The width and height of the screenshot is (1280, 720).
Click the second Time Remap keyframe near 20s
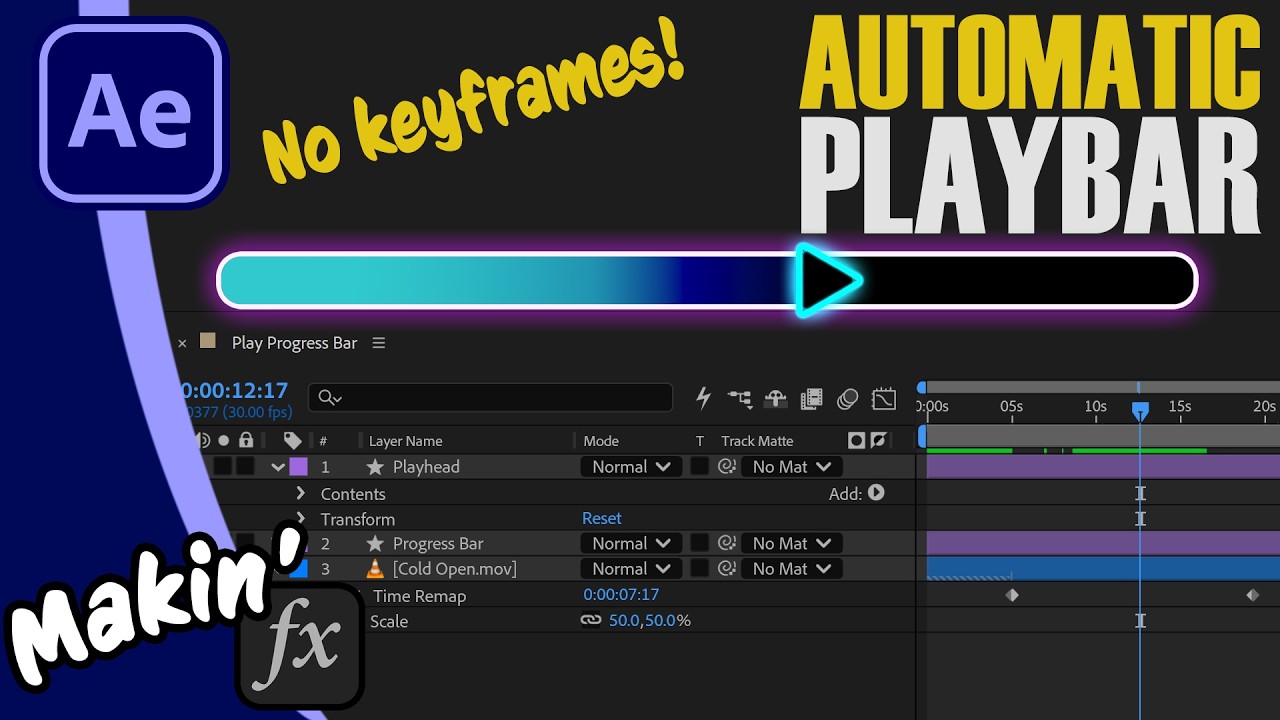coord(1253,595)
